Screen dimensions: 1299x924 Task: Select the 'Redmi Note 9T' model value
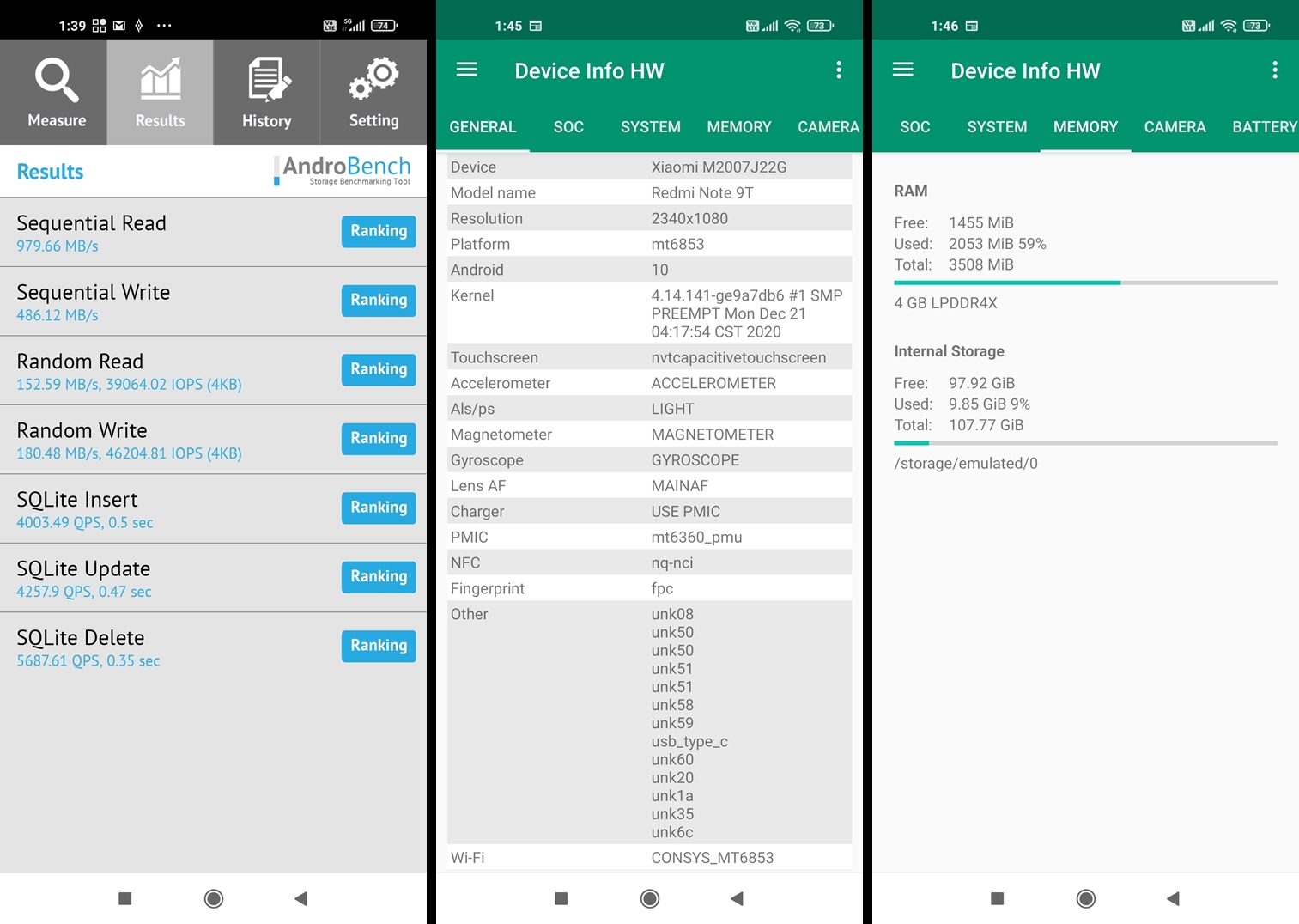click(702, 193)
